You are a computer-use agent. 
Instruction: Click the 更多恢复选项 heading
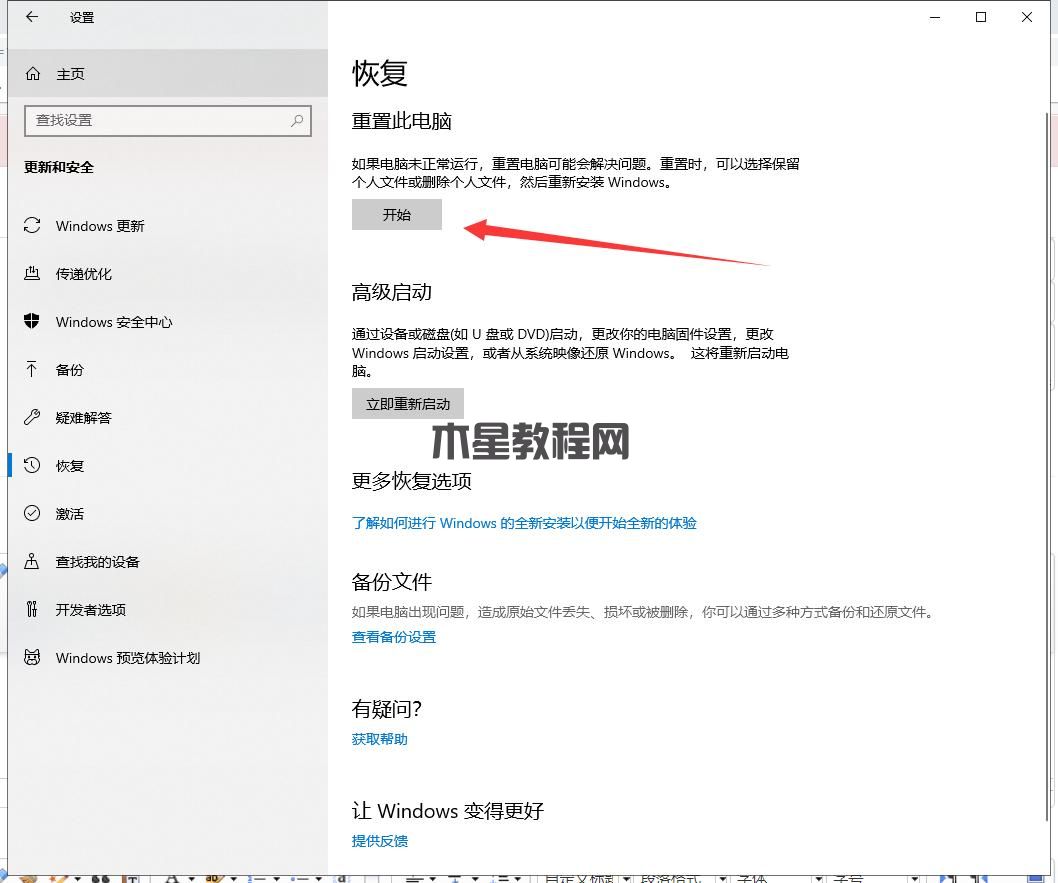point(412,481)
